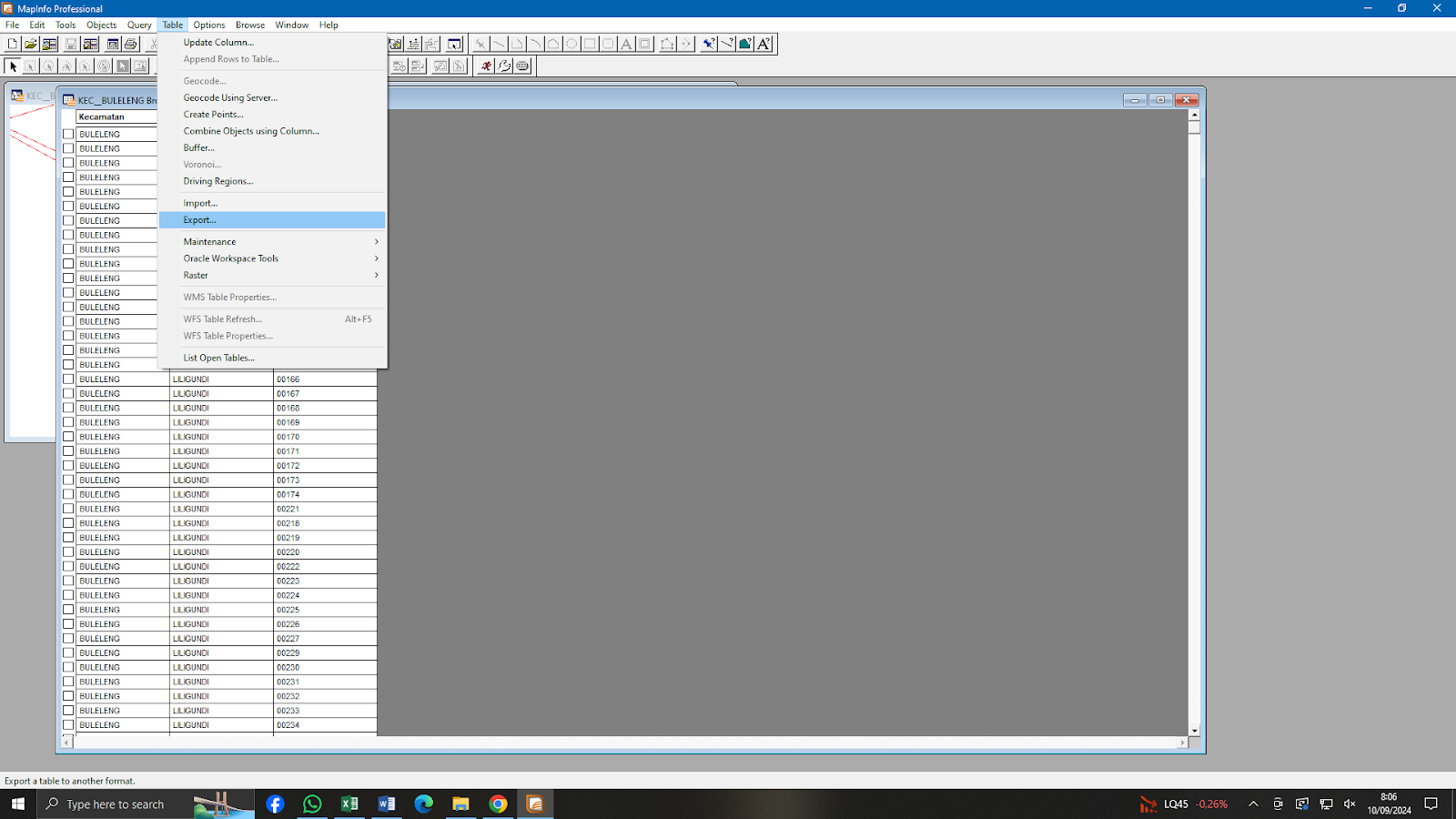Click the globe icon in the Tools toolbar

(x=522, y=66)
